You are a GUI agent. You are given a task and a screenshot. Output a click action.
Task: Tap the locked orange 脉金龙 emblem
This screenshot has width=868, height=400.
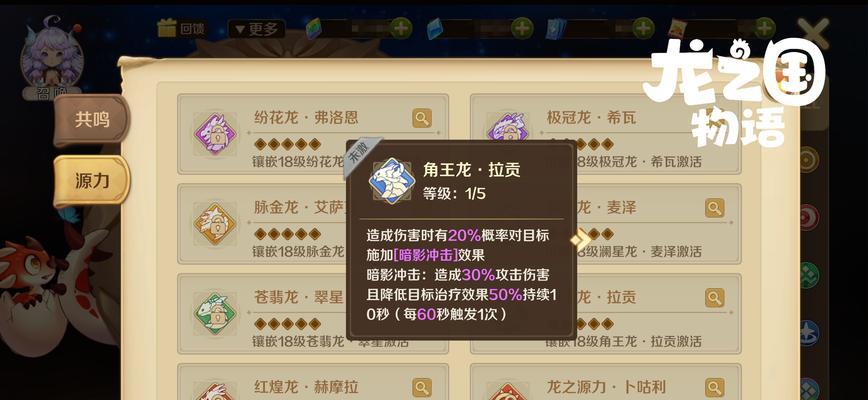(x=215, y=224)
